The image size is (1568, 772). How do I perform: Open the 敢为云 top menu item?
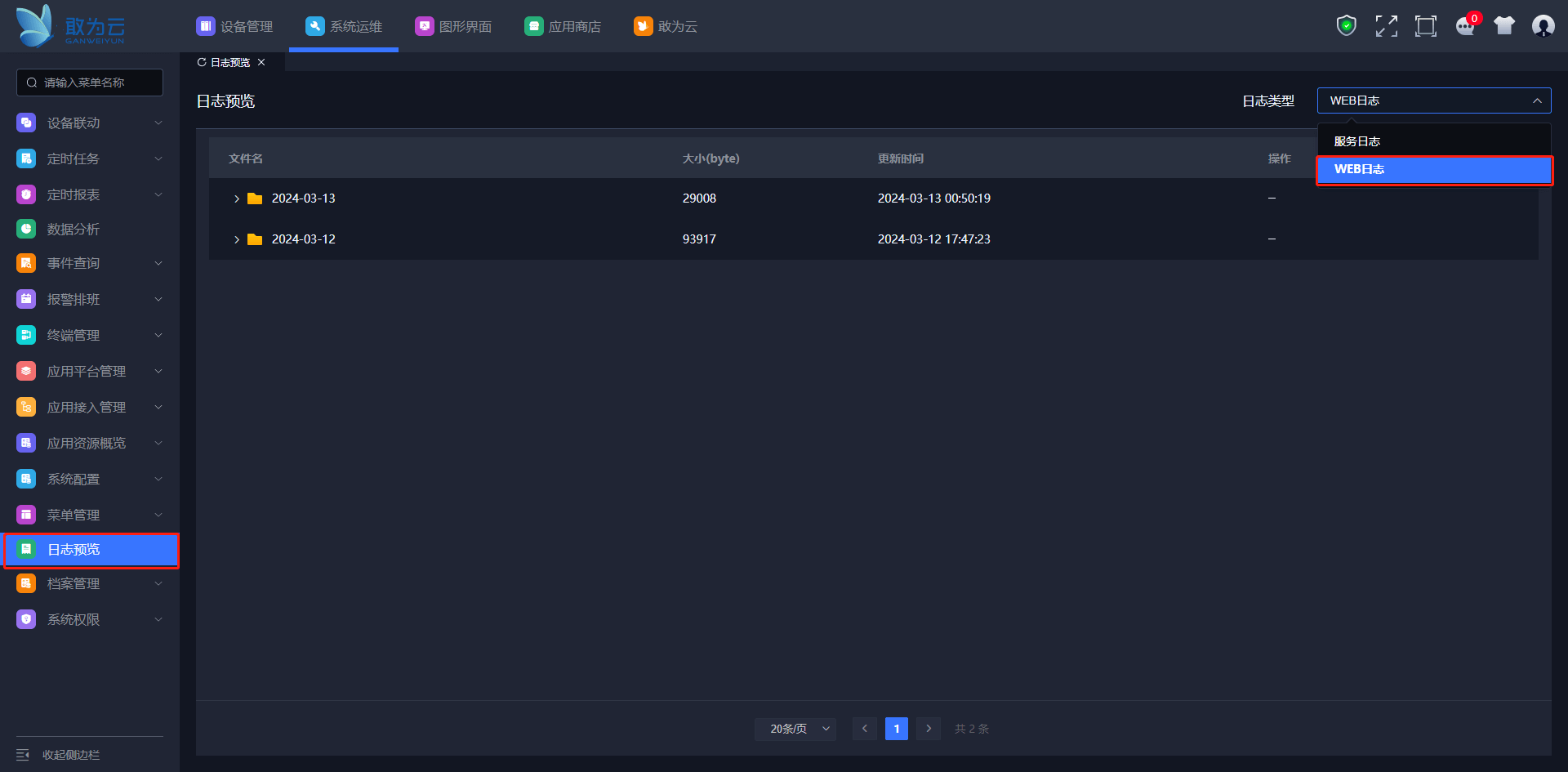[x=666, y=26]
